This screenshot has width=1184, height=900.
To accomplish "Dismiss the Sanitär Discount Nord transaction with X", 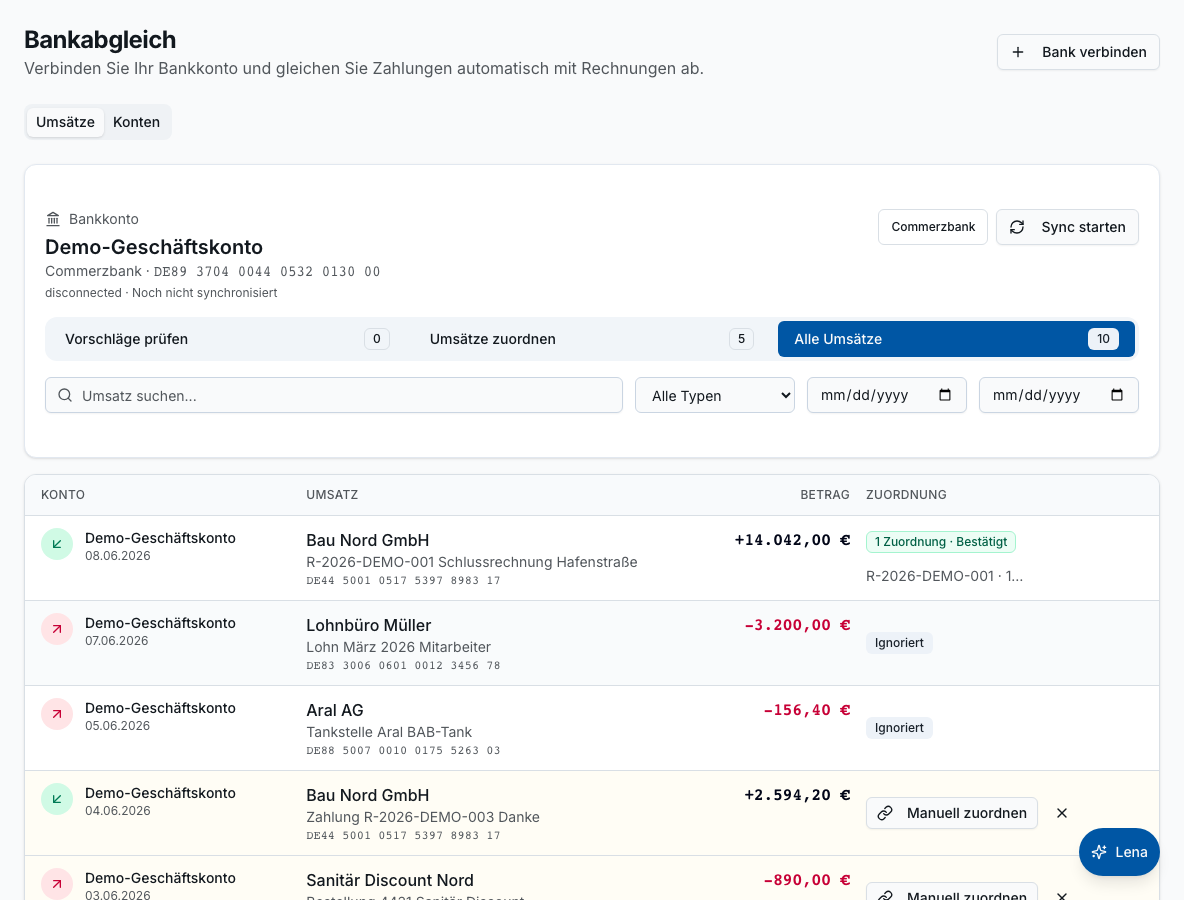I will click(x=1062, y=895).
